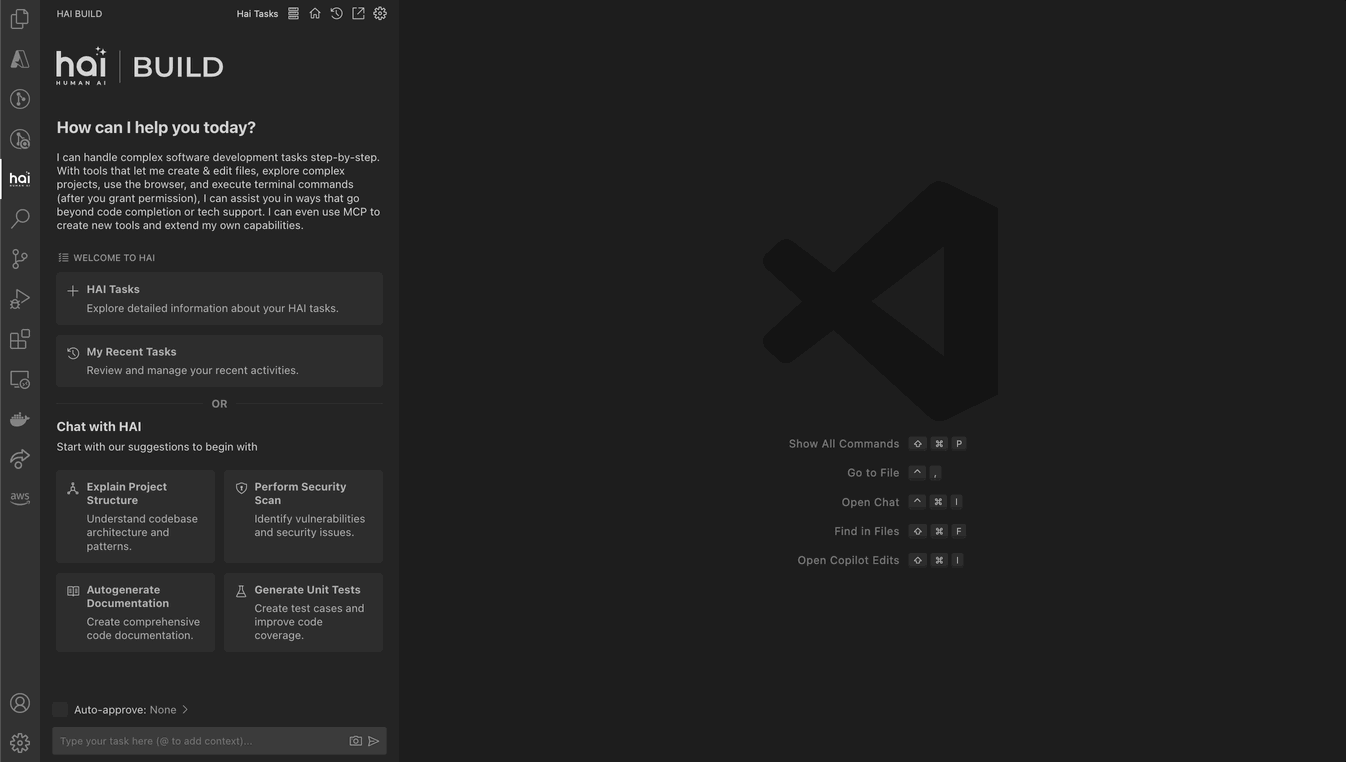
Task: Open the Accounts profile icon
Action: point(20,703)
